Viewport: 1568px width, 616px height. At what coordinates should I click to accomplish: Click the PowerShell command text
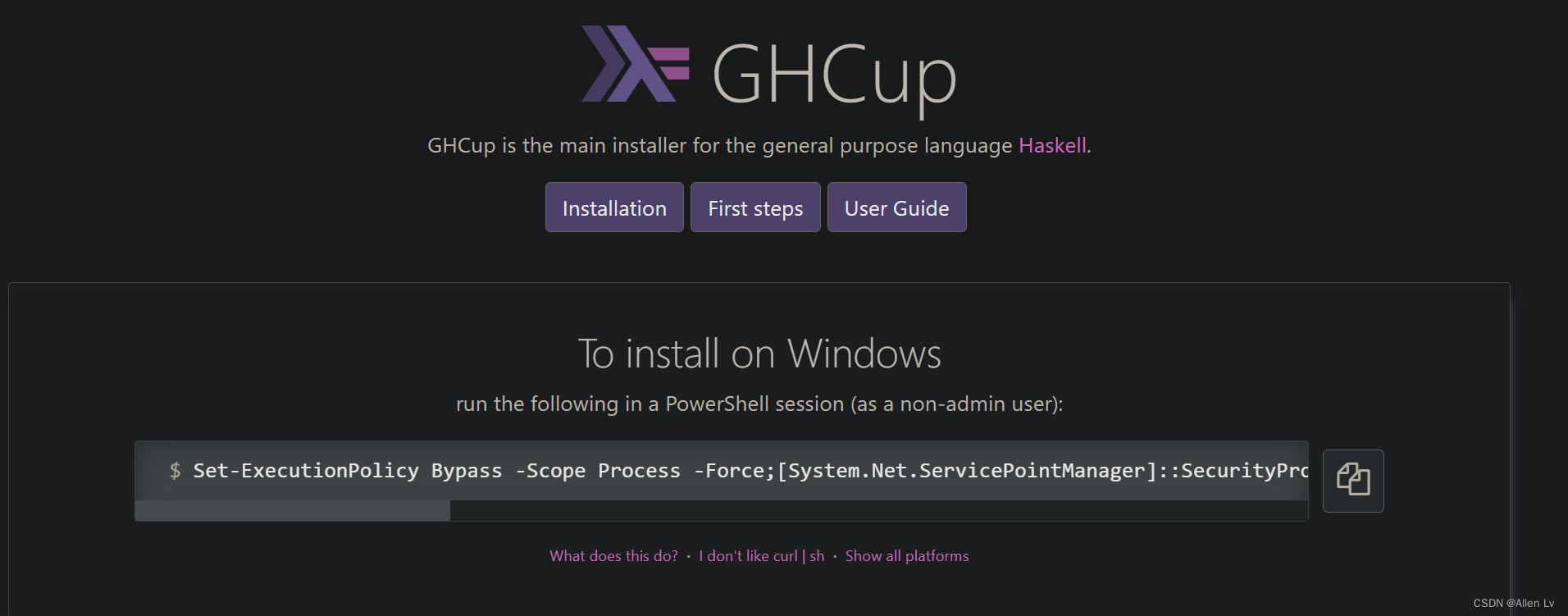click(750, 471)
